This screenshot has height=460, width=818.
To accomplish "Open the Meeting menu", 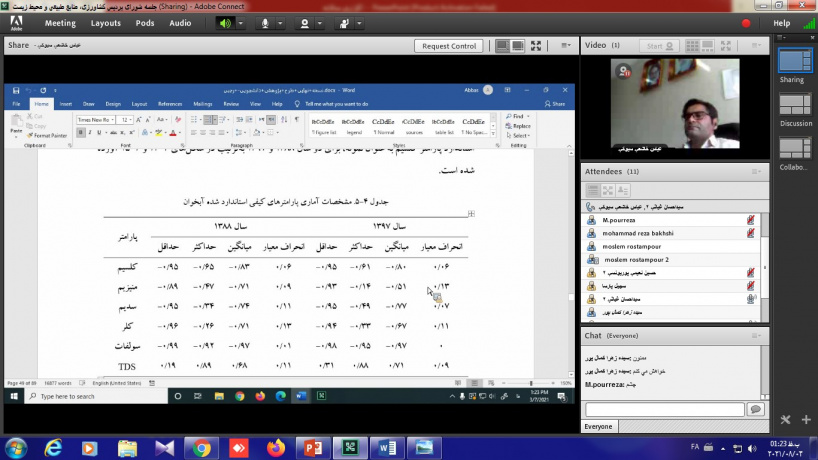I will pos(60,23).
